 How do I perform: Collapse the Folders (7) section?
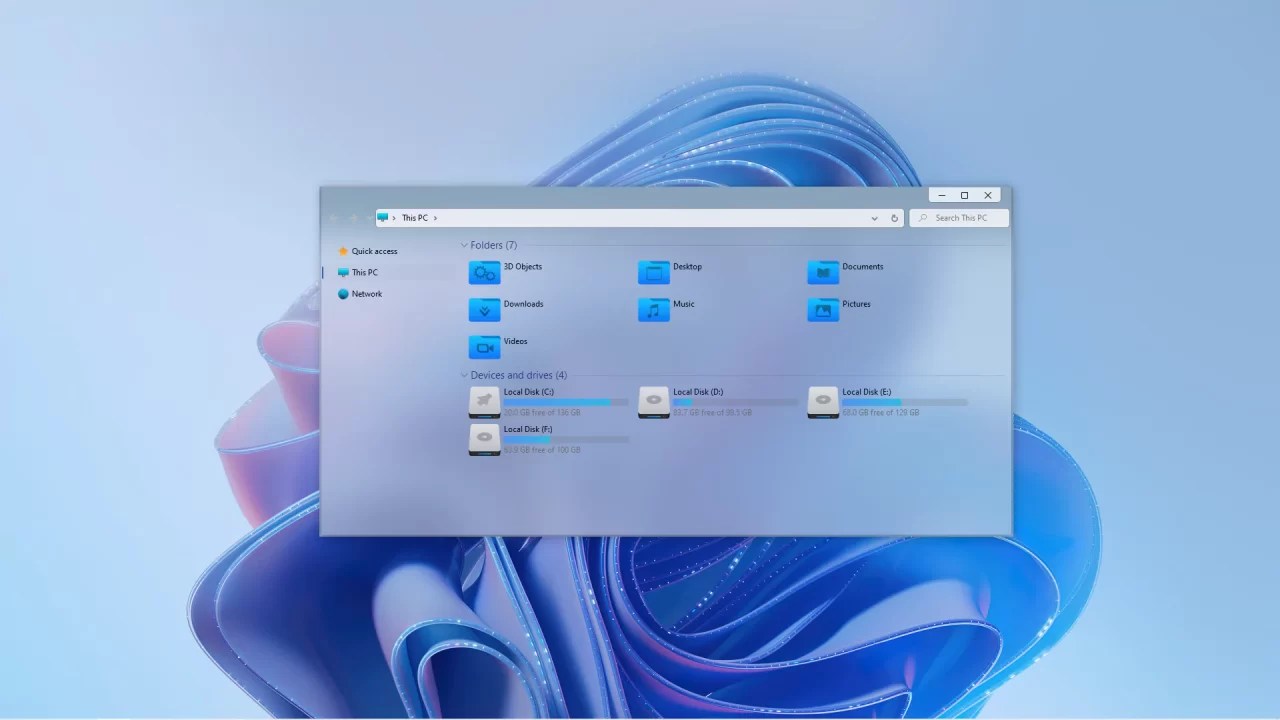click(463, 245)
